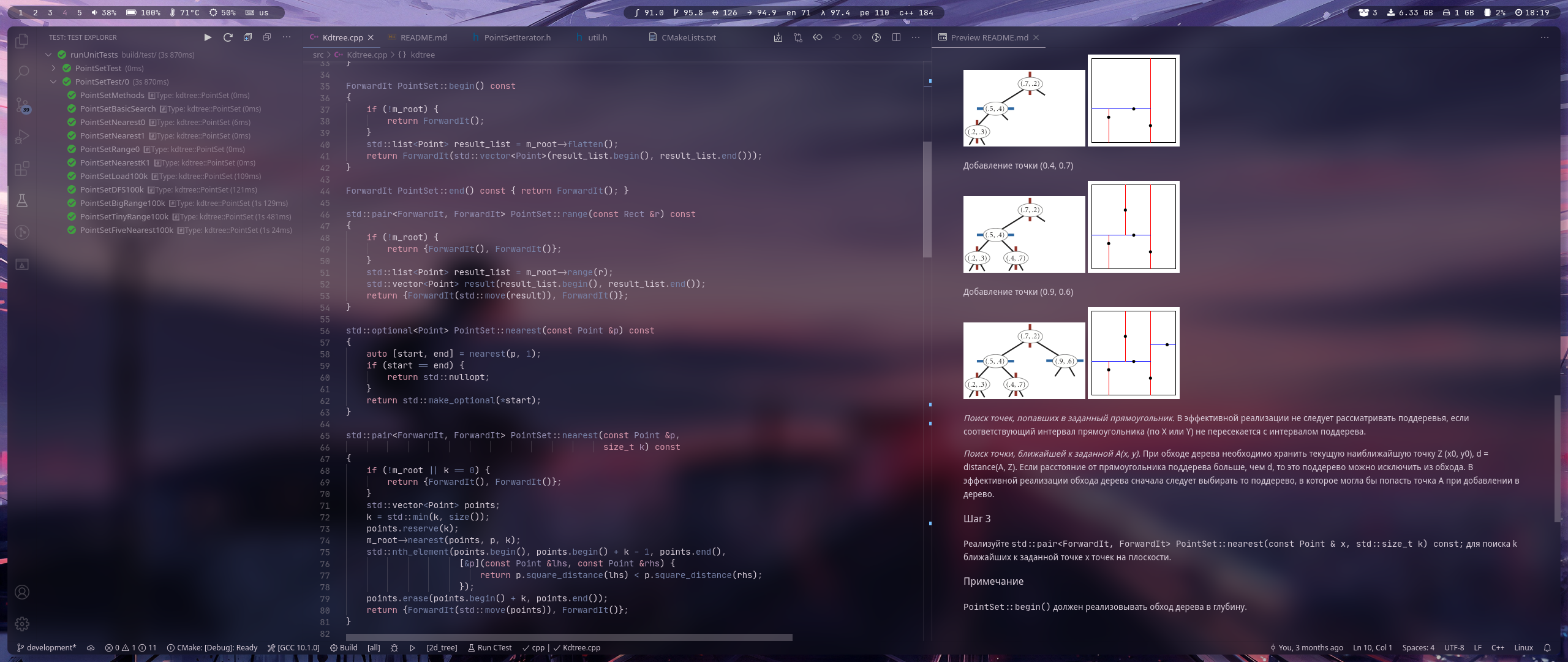This screenshot has width=1568, height=662.
Task: Click Build button in status bar
Action: point(344,647)
